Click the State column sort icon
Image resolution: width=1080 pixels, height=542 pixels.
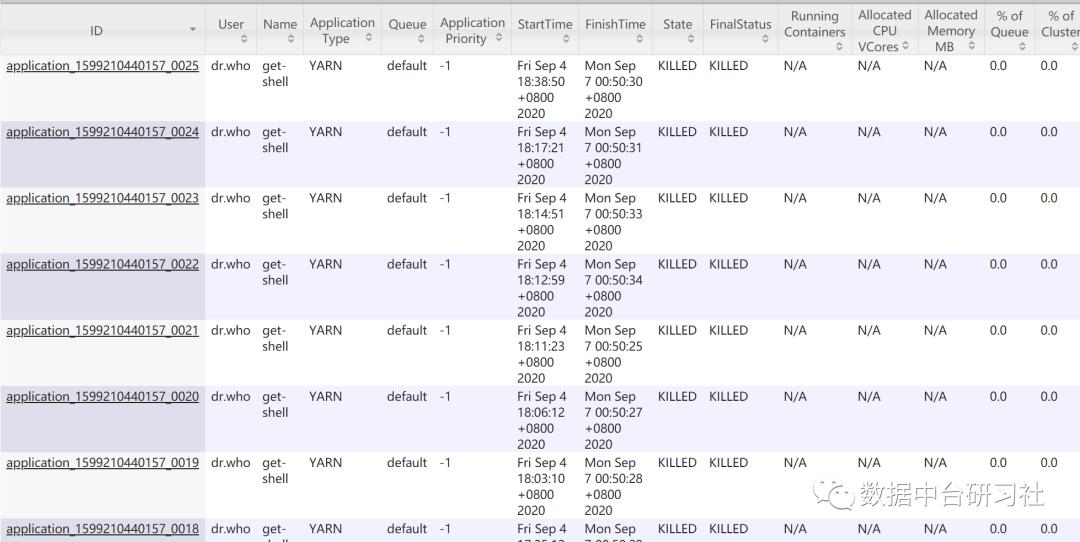(690, 39)
